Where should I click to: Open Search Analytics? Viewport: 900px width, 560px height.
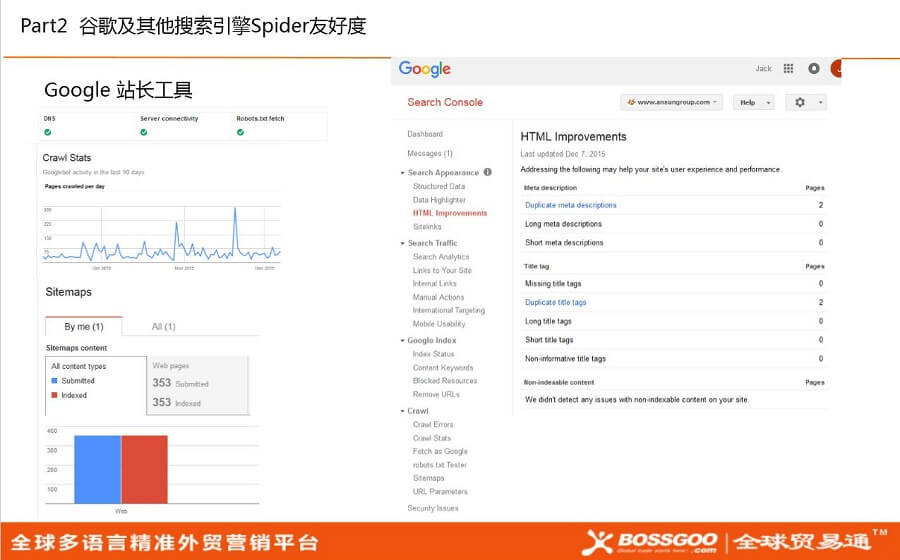coord(441,256)
